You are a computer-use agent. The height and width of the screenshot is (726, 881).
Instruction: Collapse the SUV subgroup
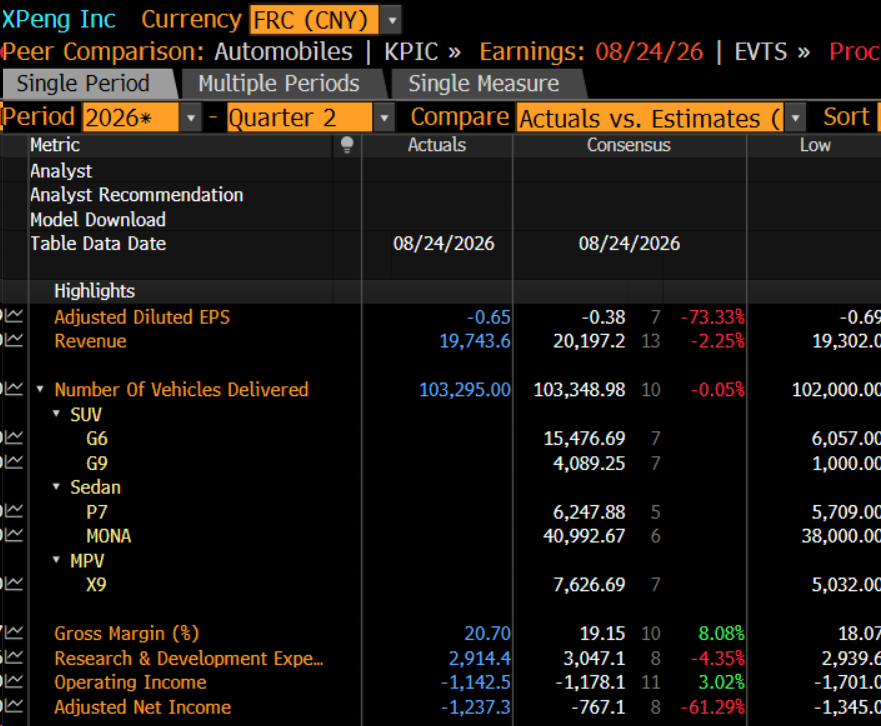[x=56, y=414]
